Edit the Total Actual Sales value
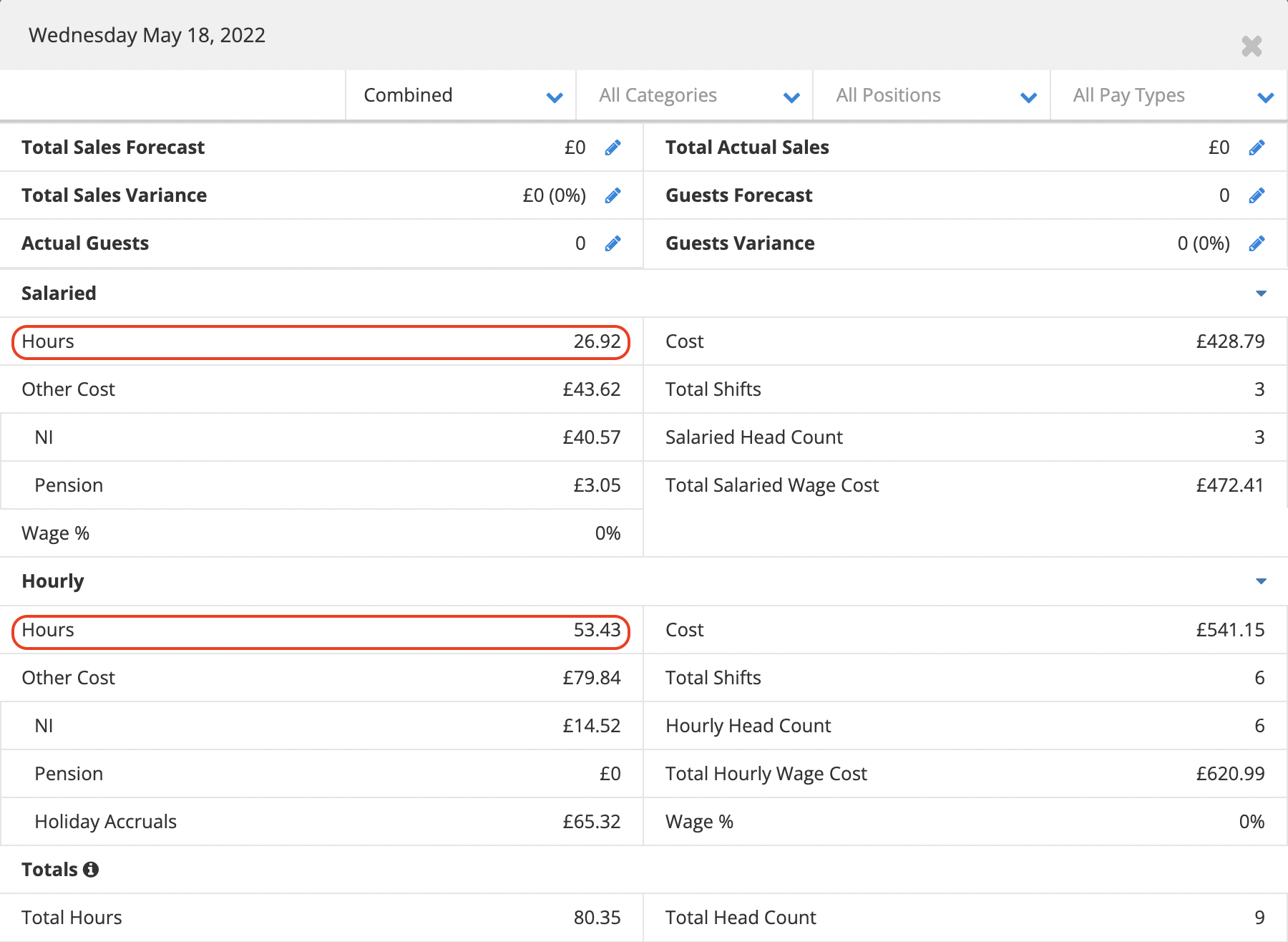This screenshot has width=1288, height=942. 1257,147
